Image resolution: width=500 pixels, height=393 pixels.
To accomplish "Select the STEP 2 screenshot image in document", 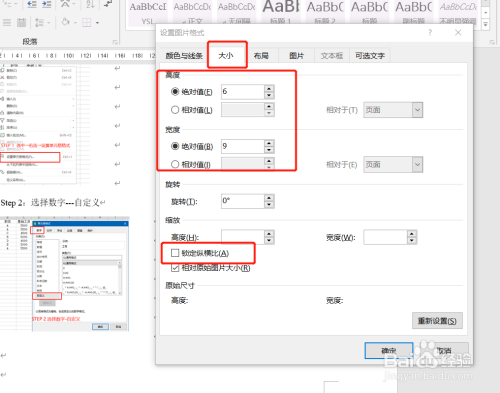I will click(64, 274).
